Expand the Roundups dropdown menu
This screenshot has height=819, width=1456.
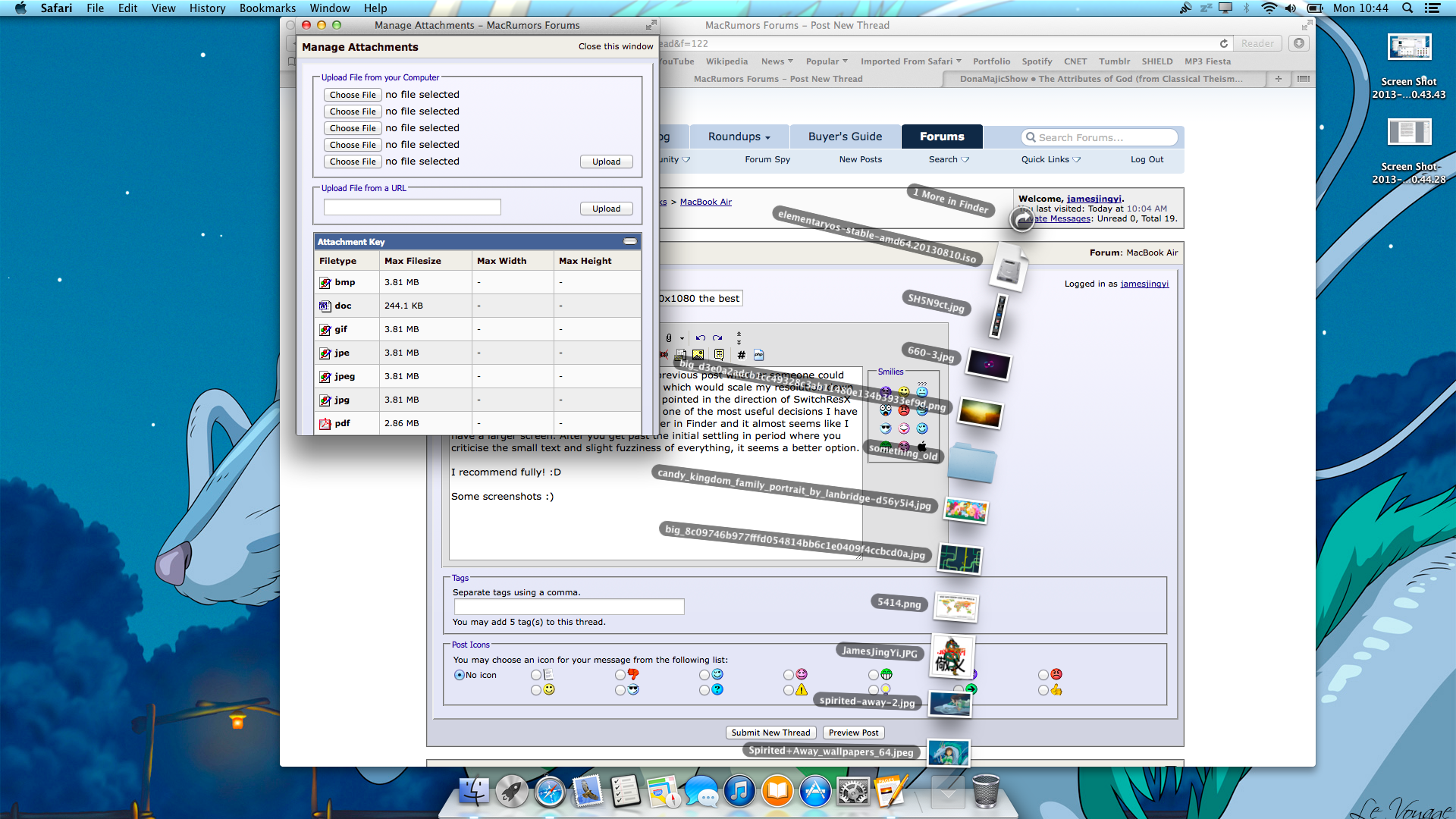739,136
